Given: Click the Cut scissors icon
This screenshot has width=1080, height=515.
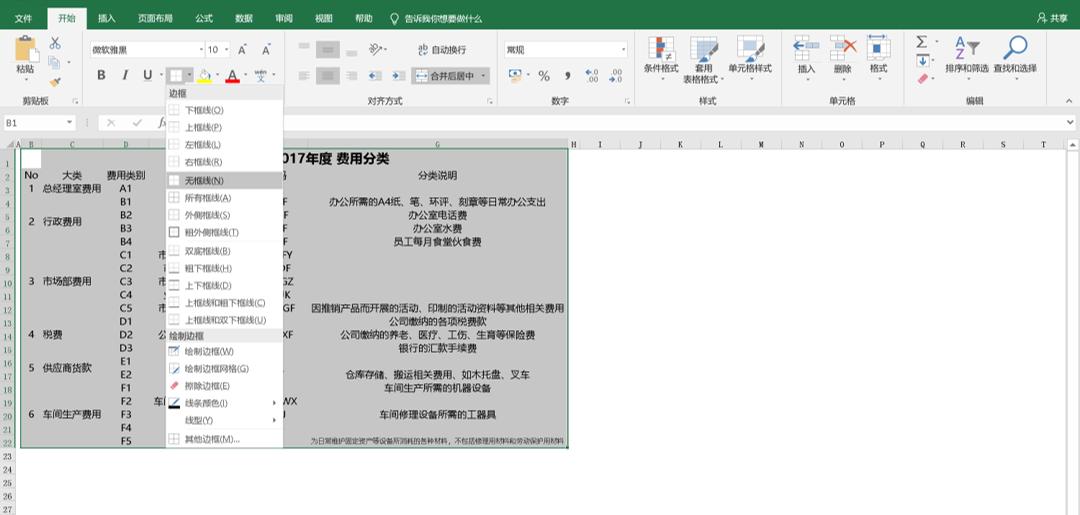Looking at the screenshot, I should coord(55,43).
